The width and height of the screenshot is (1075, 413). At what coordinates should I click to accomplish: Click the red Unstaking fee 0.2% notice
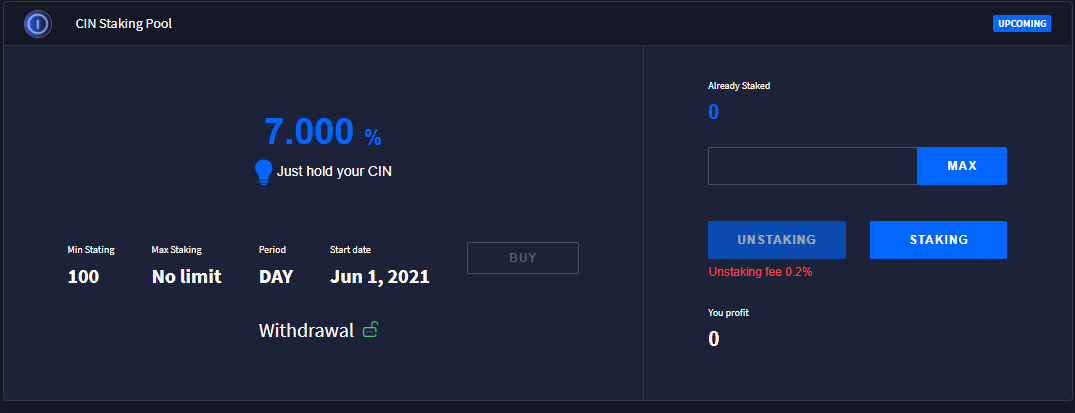click(x=760, y=272)
